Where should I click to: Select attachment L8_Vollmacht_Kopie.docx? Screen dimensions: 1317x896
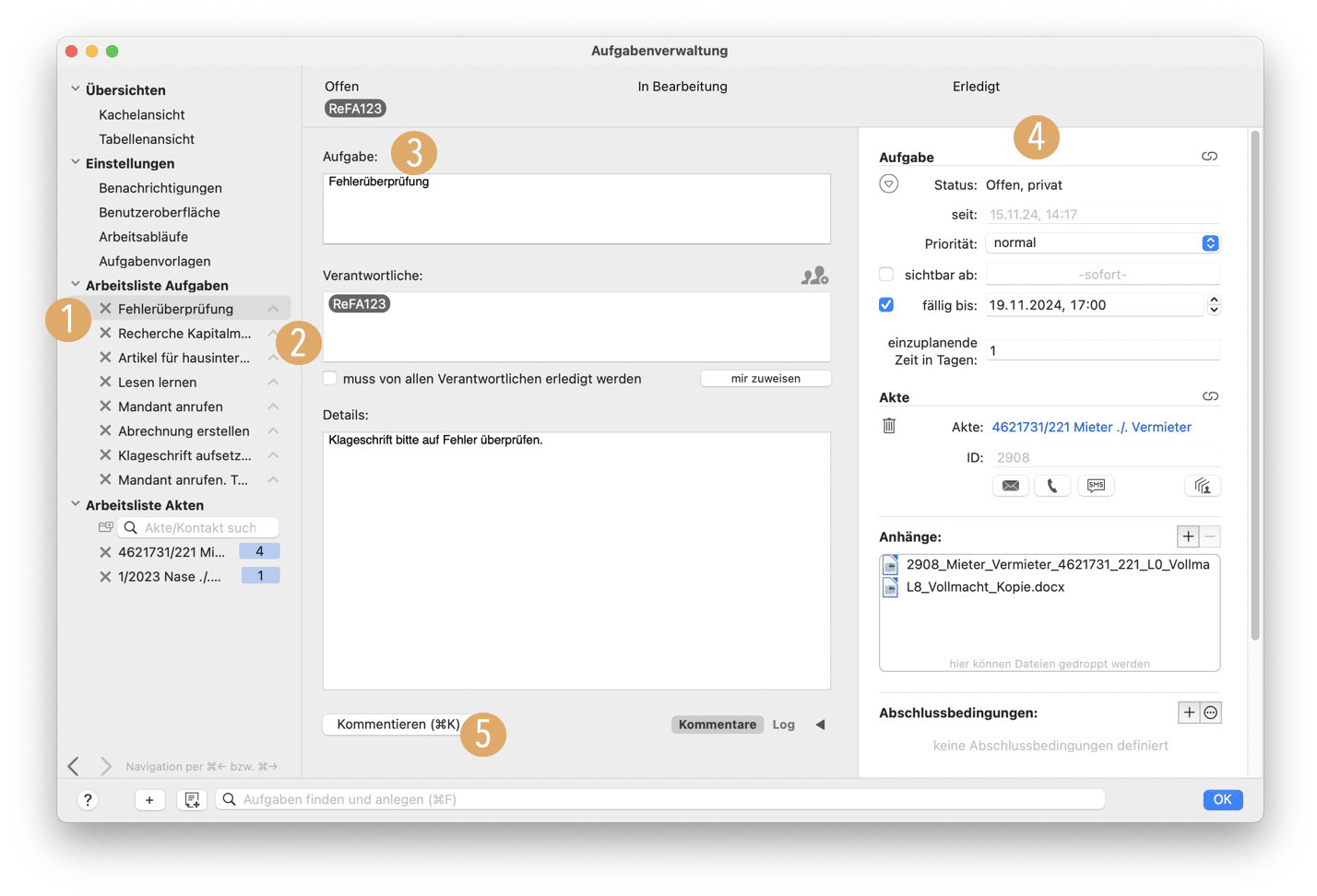pos(985,587)
